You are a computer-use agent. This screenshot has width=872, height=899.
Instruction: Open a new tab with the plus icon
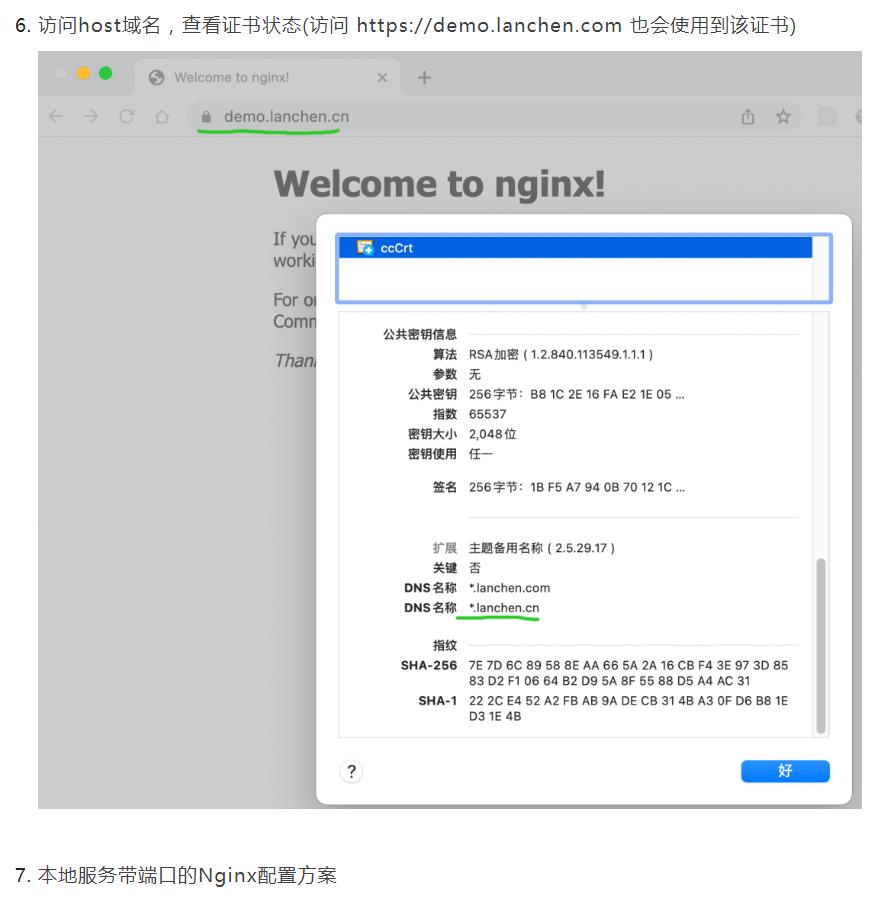[x=424, y=77]
